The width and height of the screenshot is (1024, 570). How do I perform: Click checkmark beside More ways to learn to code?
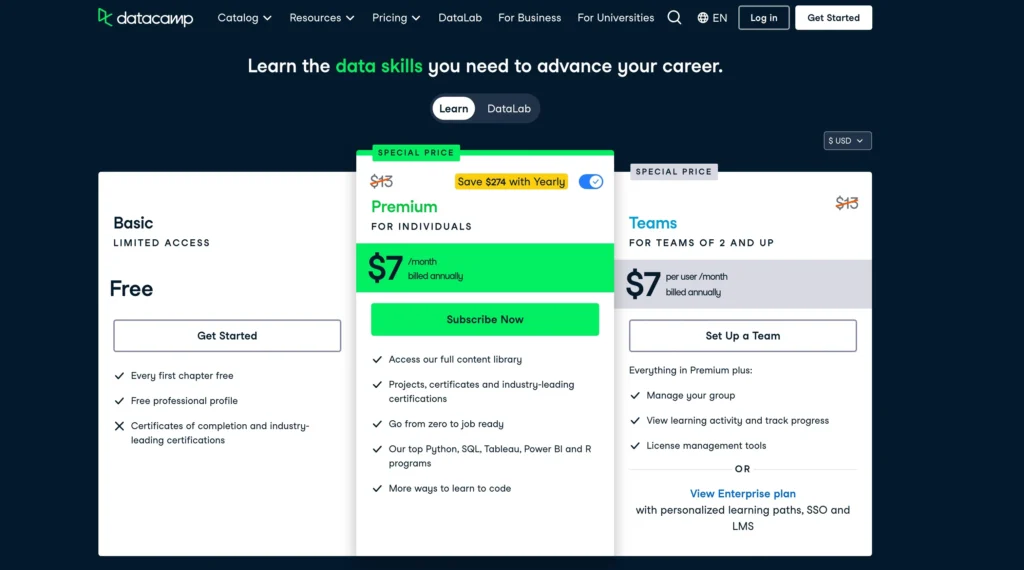tap(377, 488)
